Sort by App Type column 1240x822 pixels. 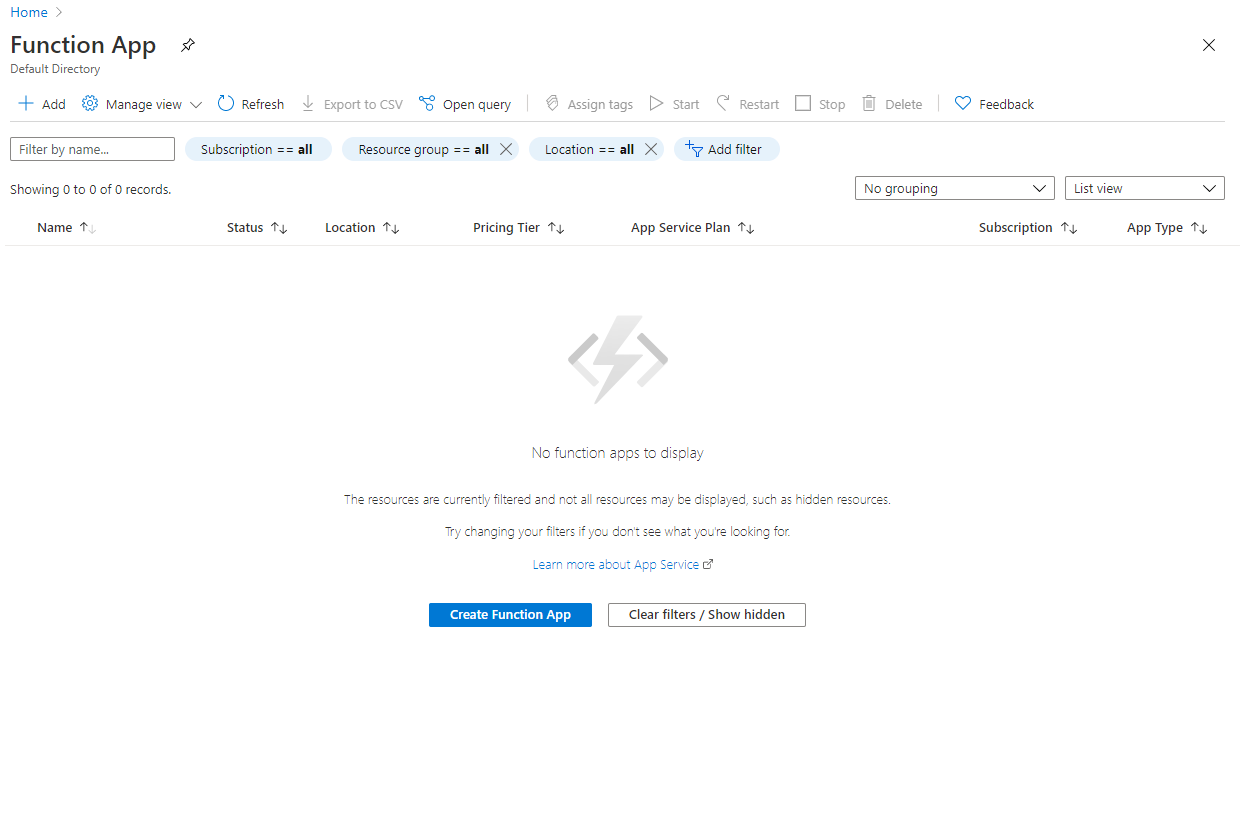(x=1167, y=228)
